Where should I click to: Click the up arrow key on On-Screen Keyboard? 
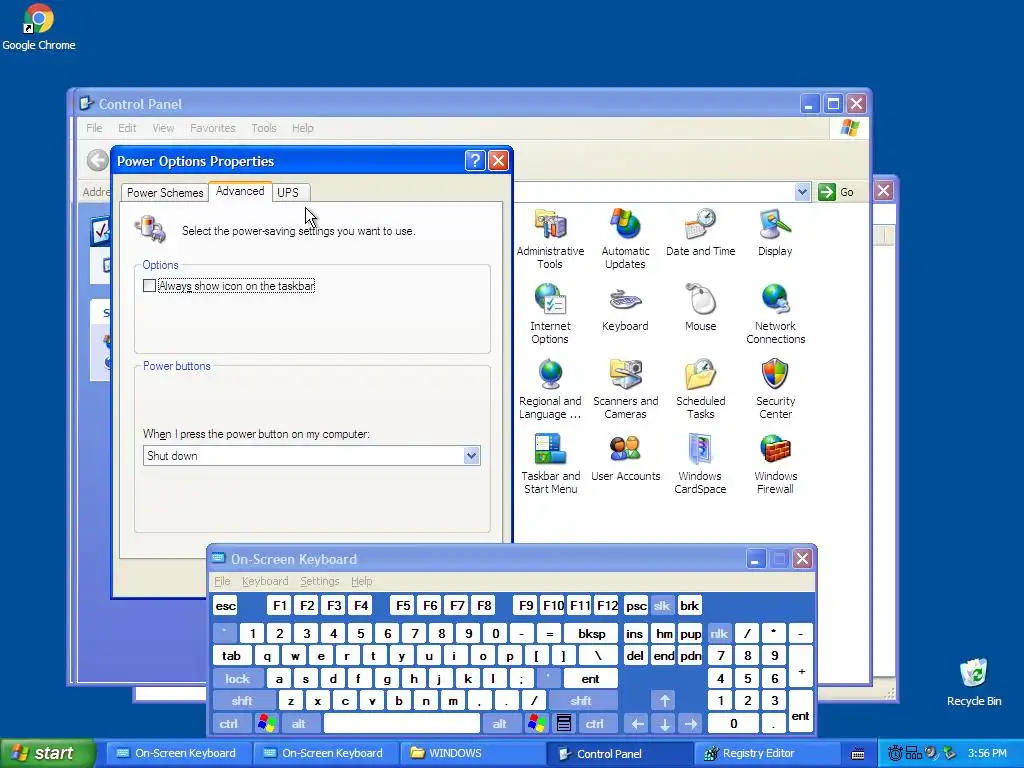664,701
